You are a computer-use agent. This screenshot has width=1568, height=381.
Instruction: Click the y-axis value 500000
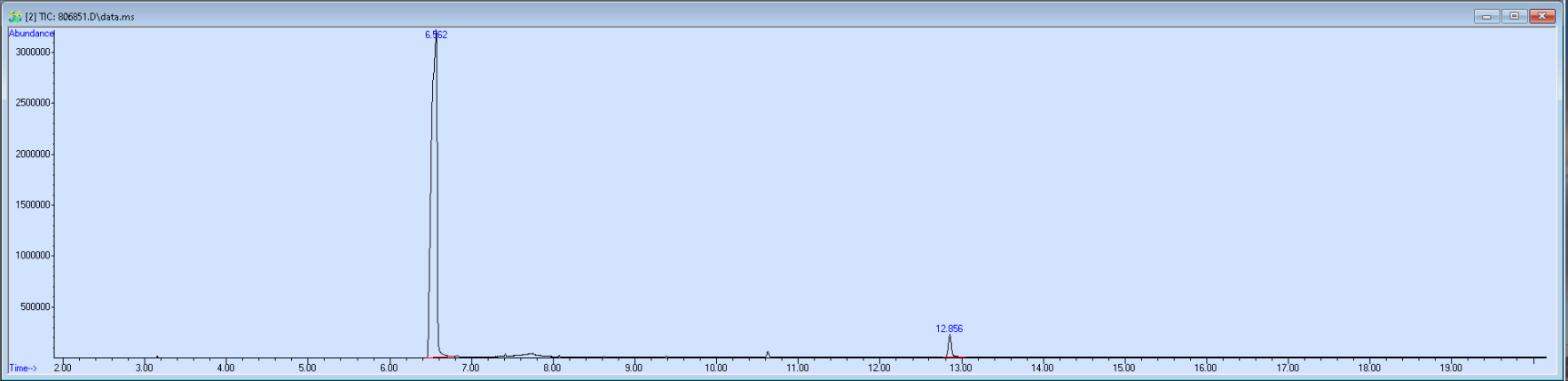pyautogui.click(x=35, y=307)
